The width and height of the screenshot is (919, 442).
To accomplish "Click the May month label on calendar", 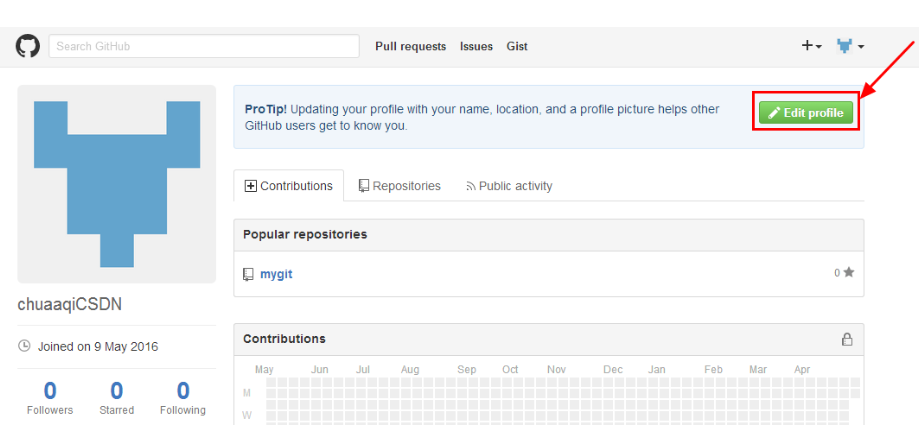I will click(264, 370).
